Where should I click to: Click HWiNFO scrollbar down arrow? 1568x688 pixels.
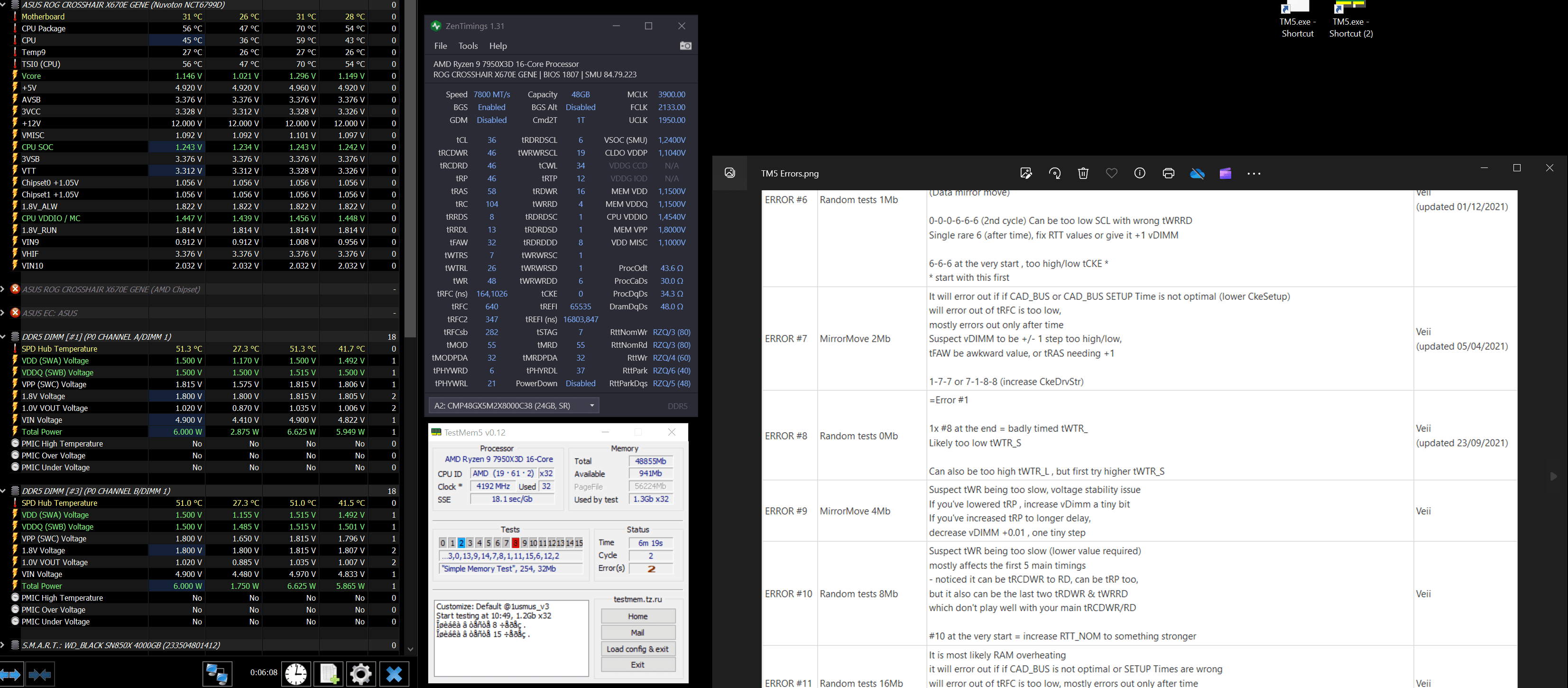point(411,649)
